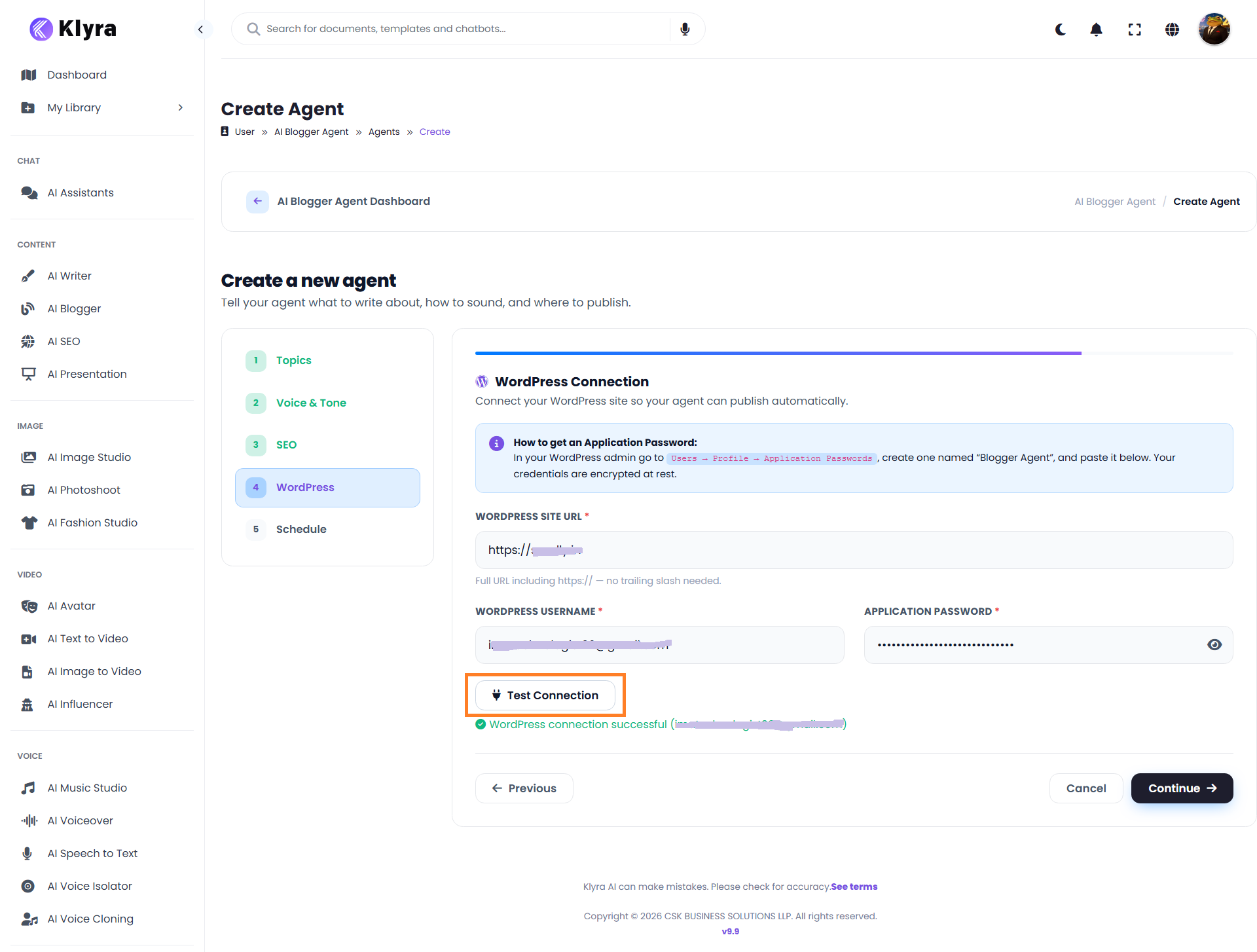
Task: Select step 2 Voice & Tone
Action: click(327, 403)
